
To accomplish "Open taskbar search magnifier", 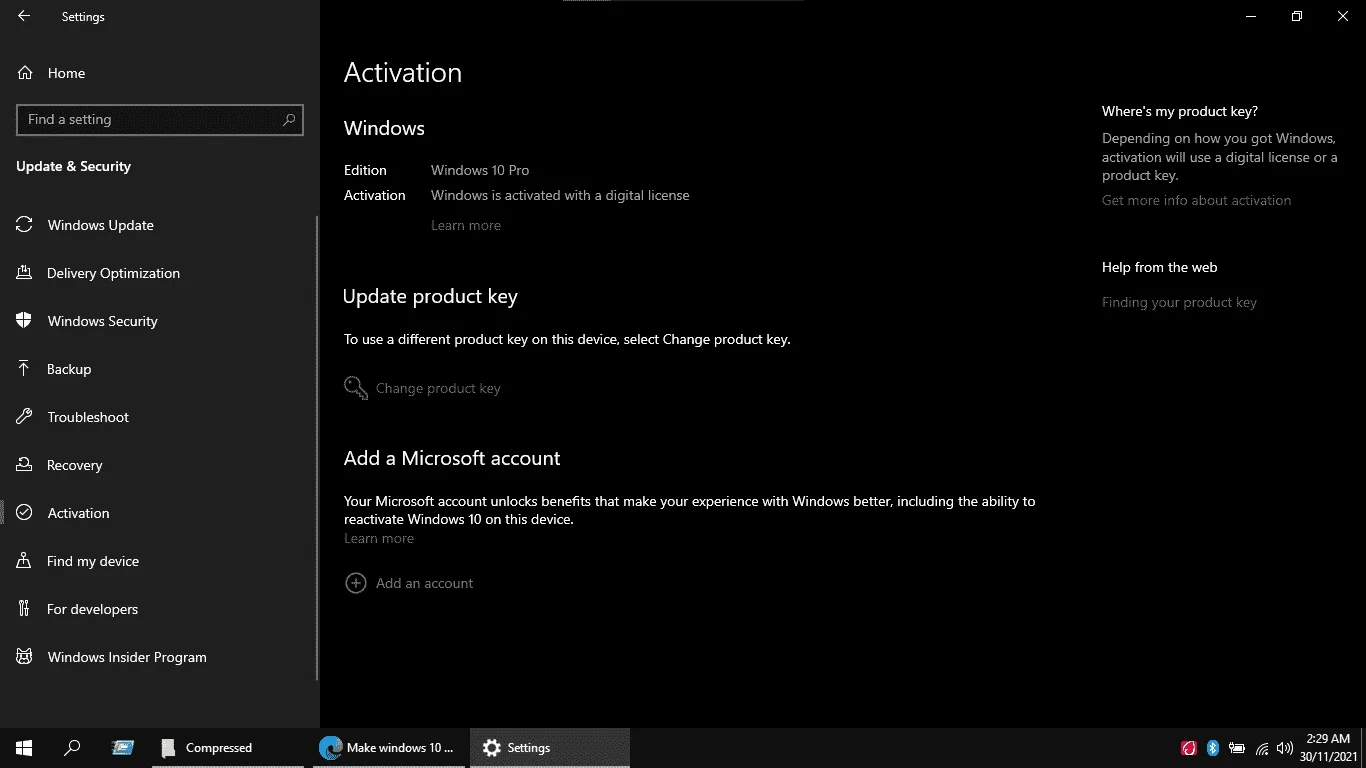I will point(72,747).
